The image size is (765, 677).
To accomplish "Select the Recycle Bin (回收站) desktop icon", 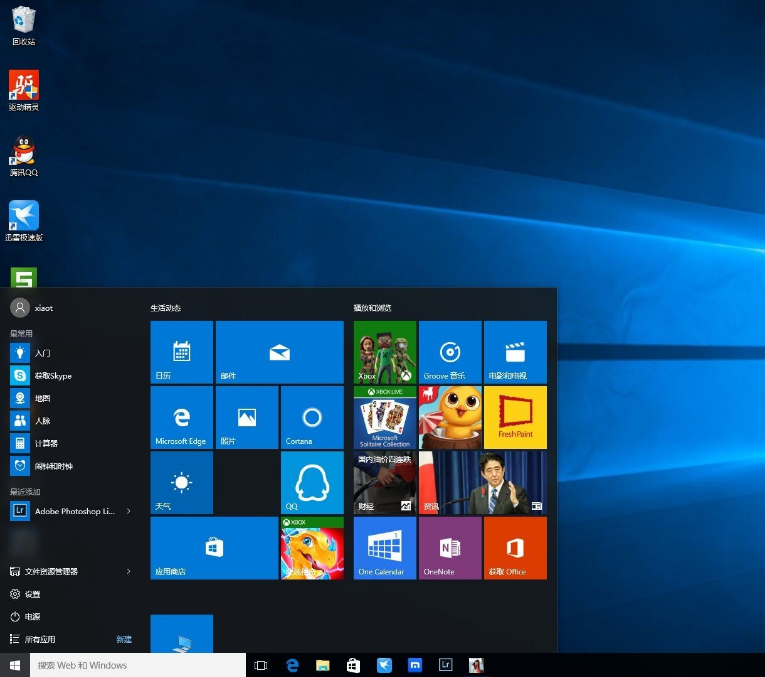I will pyautogui.click(x=23, y=25).
